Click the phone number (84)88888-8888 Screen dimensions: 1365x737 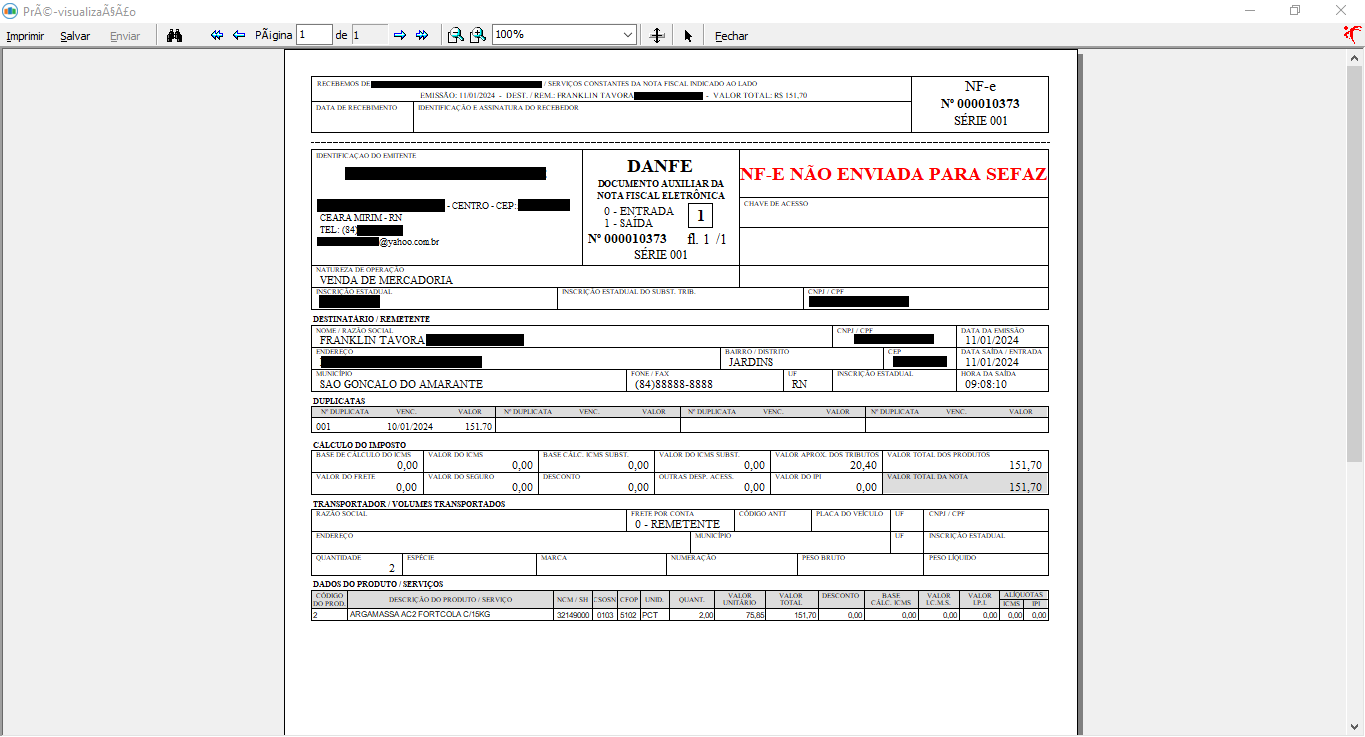click(x=674, y=384)
